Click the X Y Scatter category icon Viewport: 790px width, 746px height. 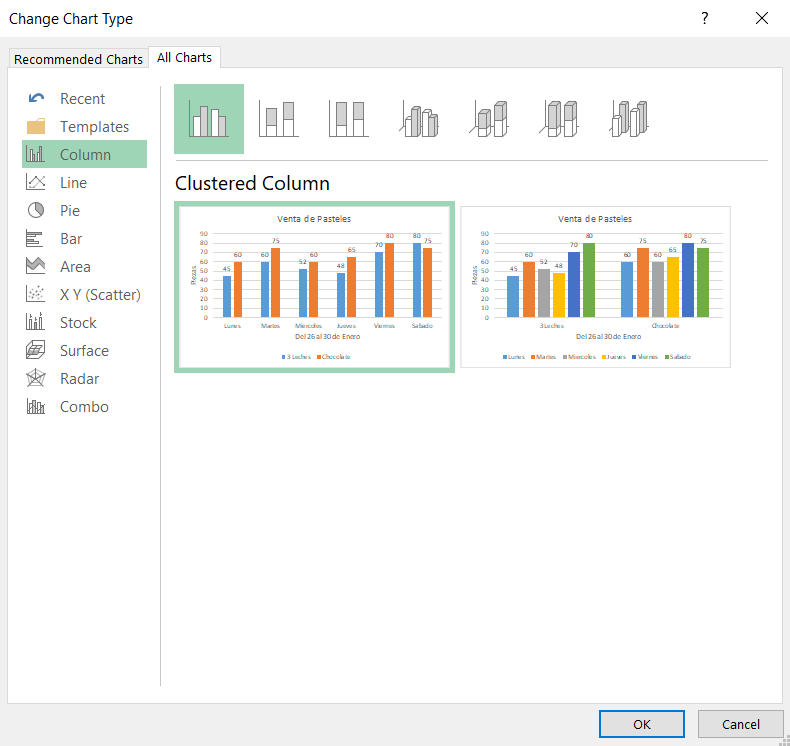click(35, 294)
